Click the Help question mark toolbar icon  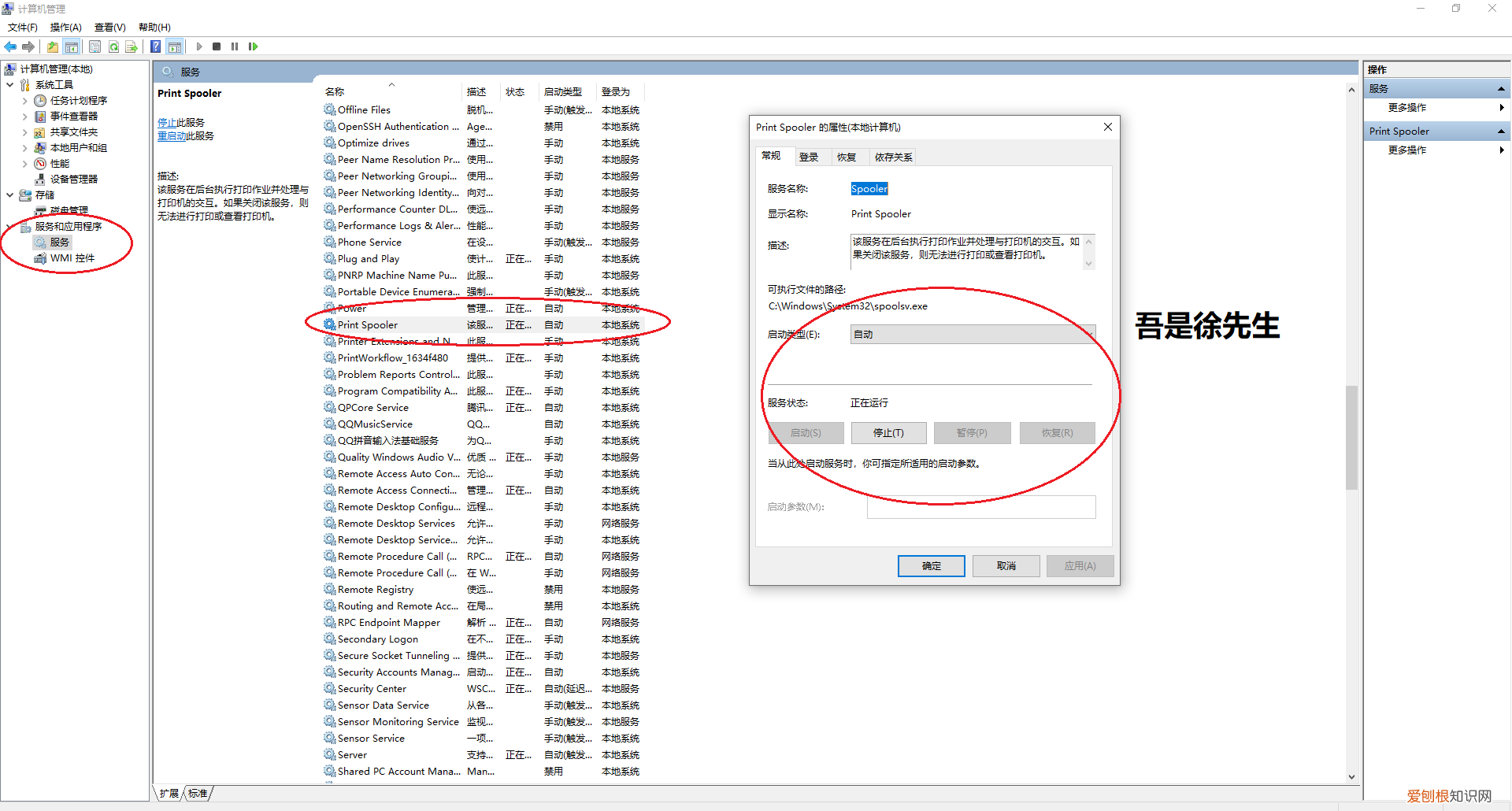(x=156, y=46)
